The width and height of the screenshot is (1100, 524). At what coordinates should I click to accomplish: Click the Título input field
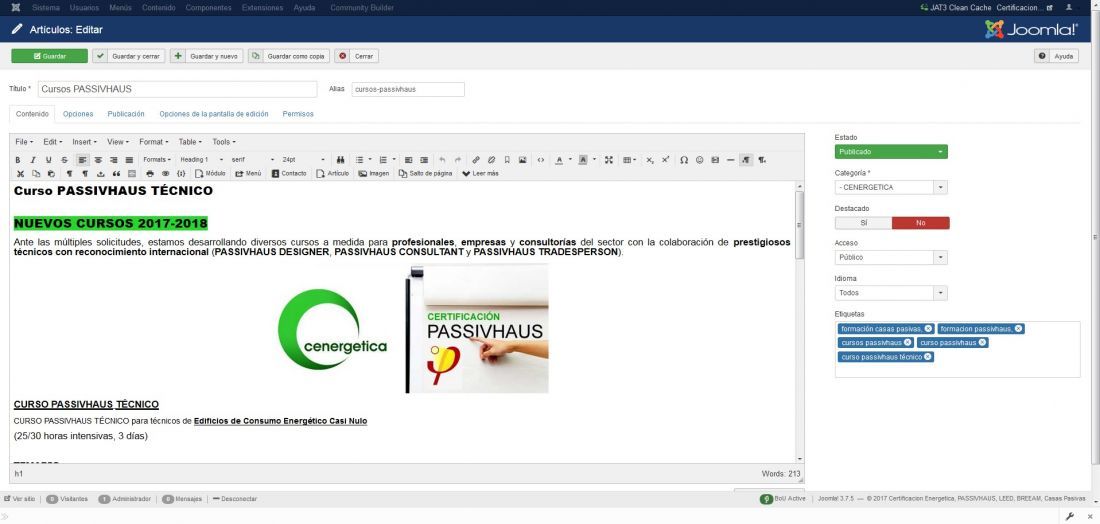(177, 89)
